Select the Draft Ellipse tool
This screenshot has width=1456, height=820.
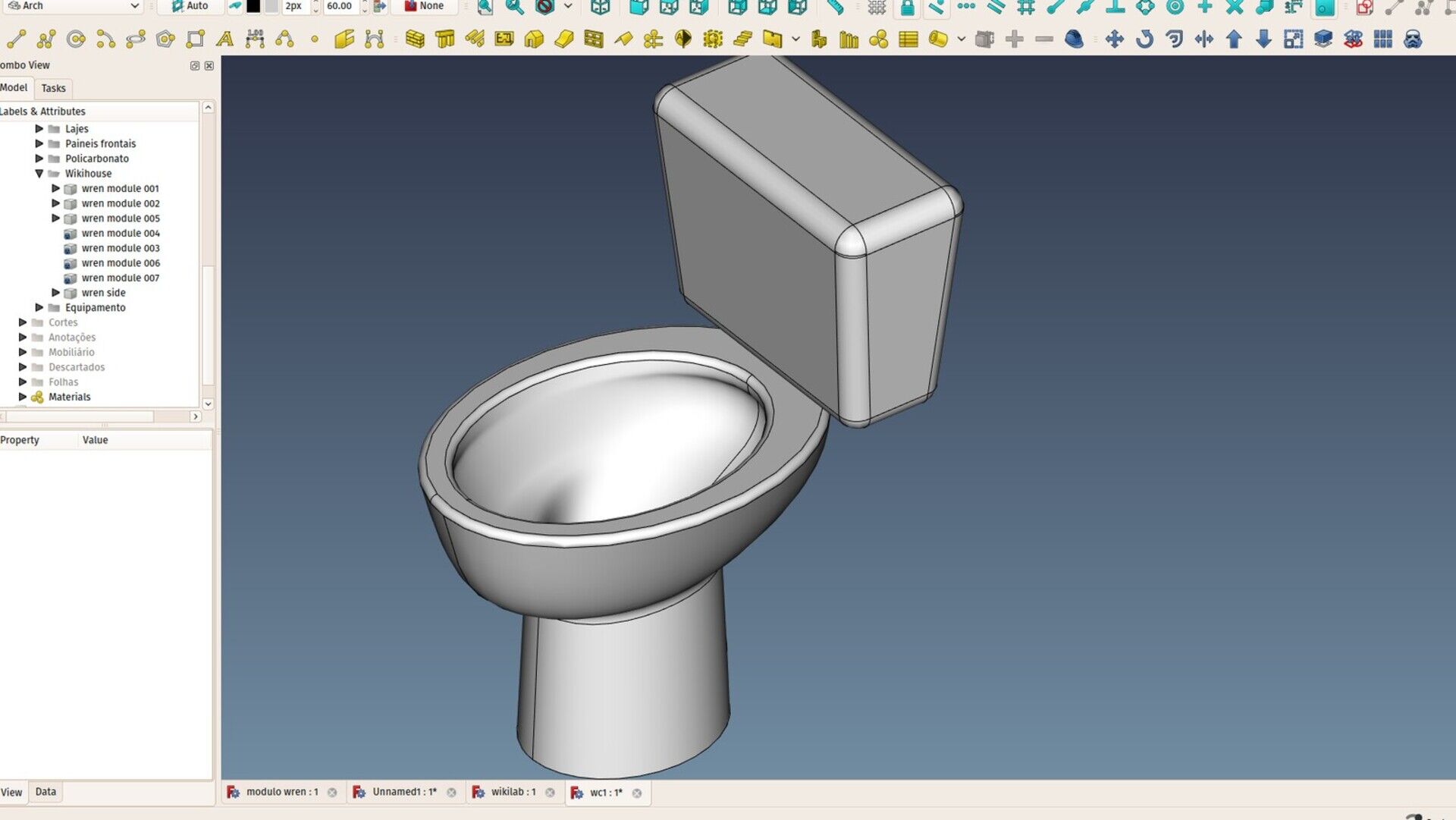(x=136, y=39)
